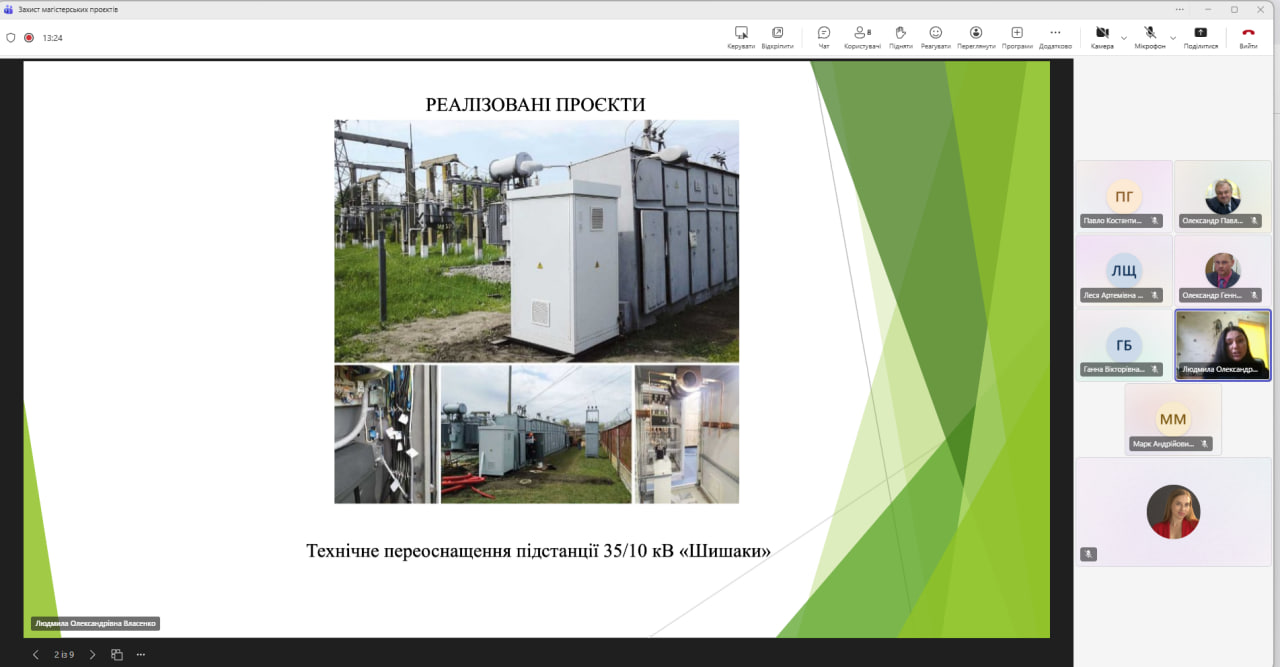The image size is (1280, 667).
Task: Open the meeting Чат panel
Action: 824,38
